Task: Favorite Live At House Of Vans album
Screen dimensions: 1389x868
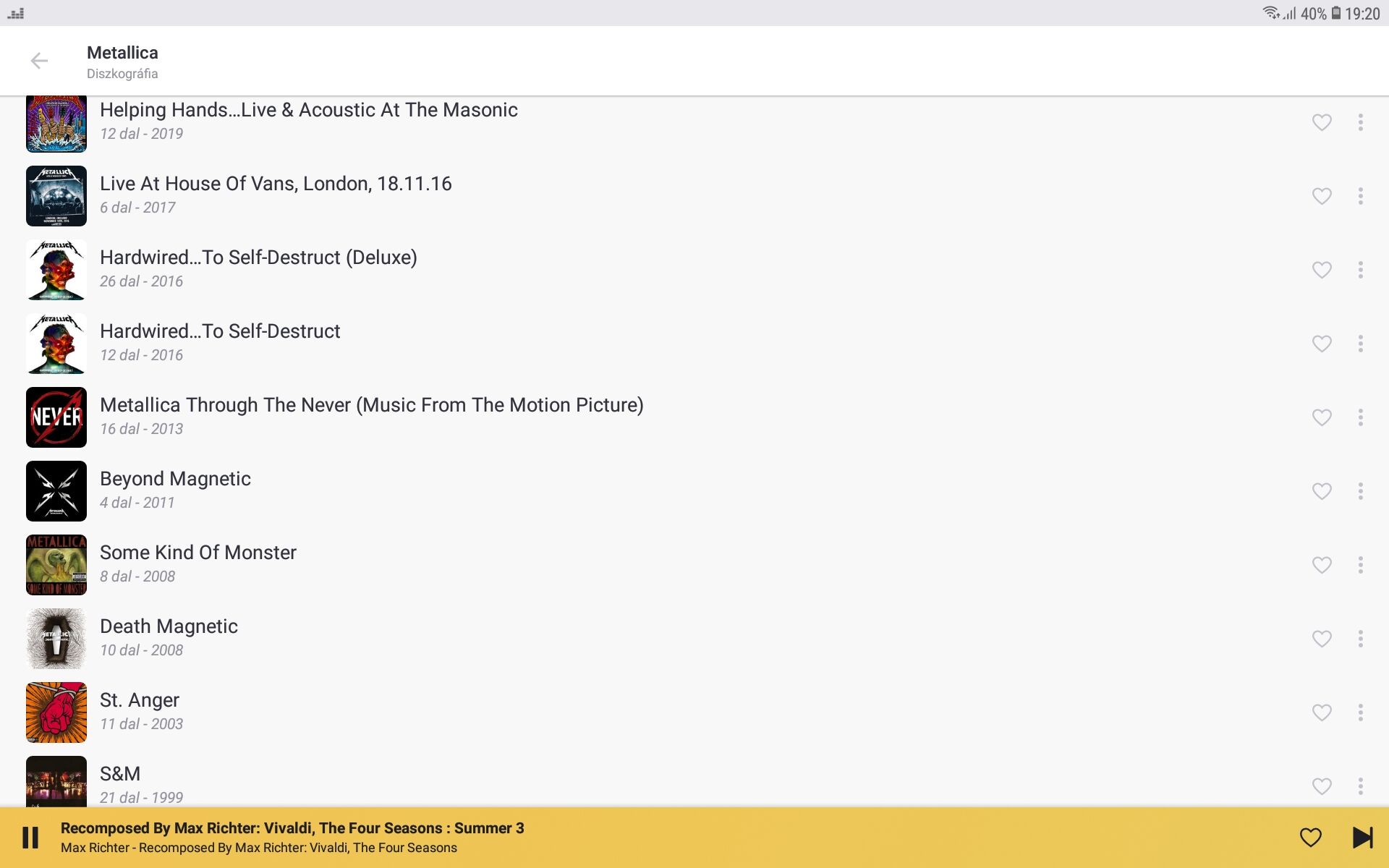Action: pos(1322,196)
